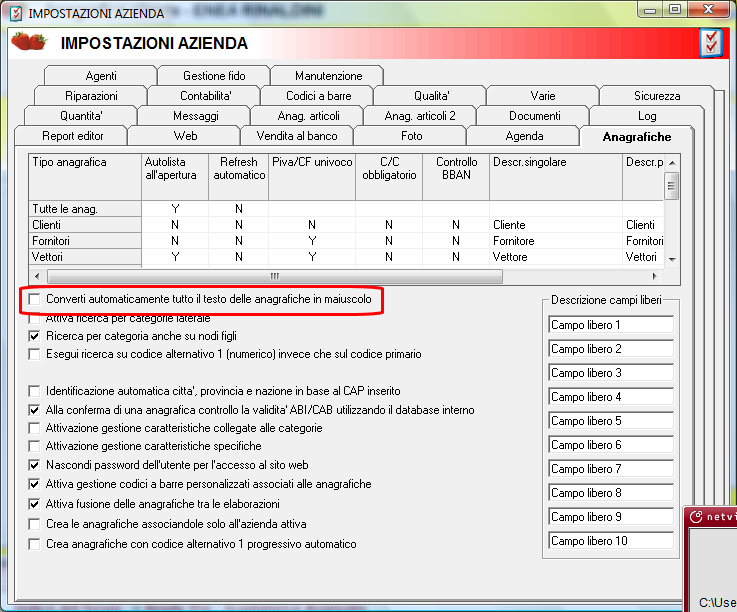Switch to the Varie tab
The height and width of the screenshot is (612, 737).
pyautogui.click(x=543, y=96)
